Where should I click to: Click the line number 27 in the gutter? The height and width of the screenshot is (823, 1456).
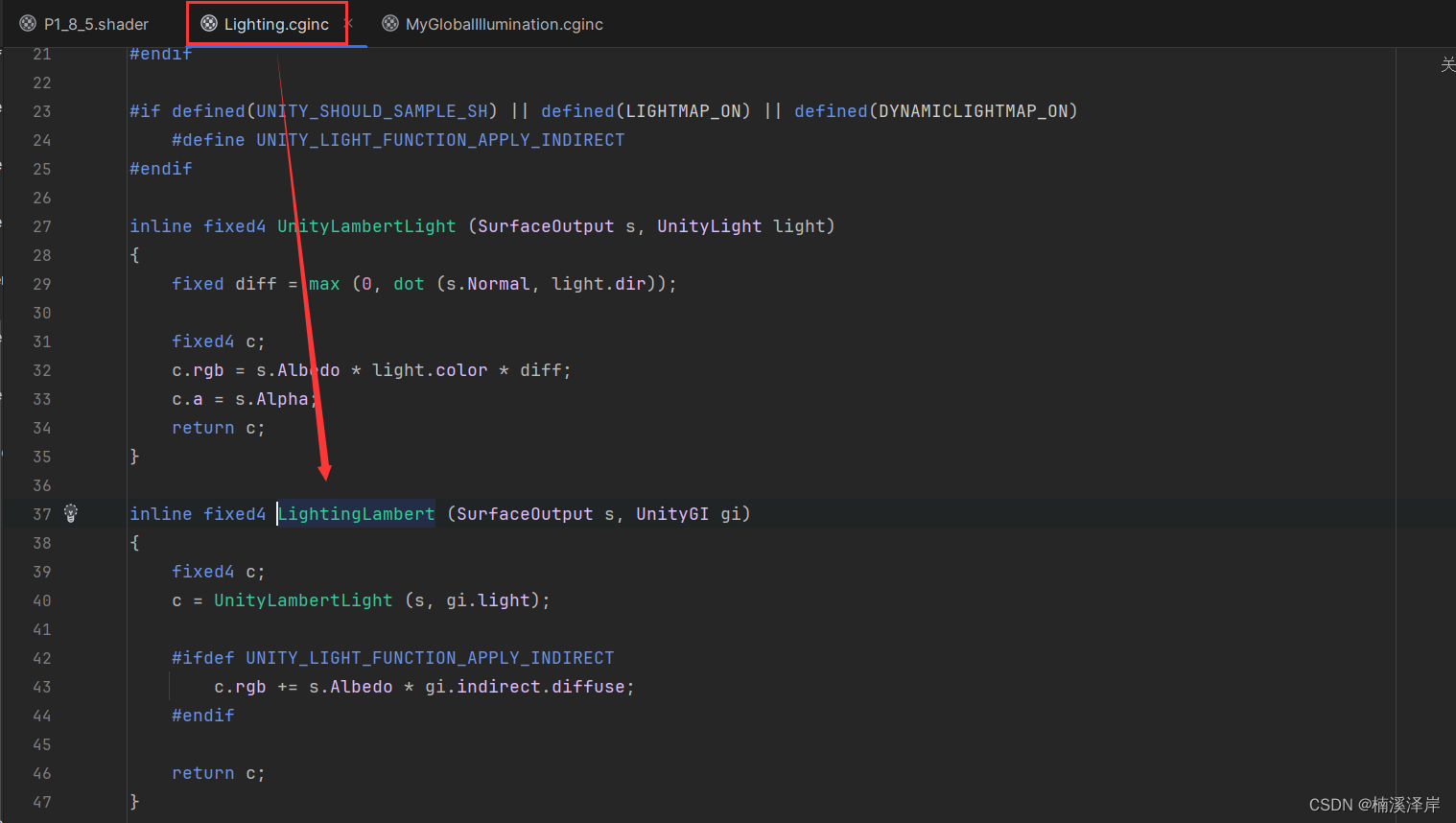tap(41, 226)
